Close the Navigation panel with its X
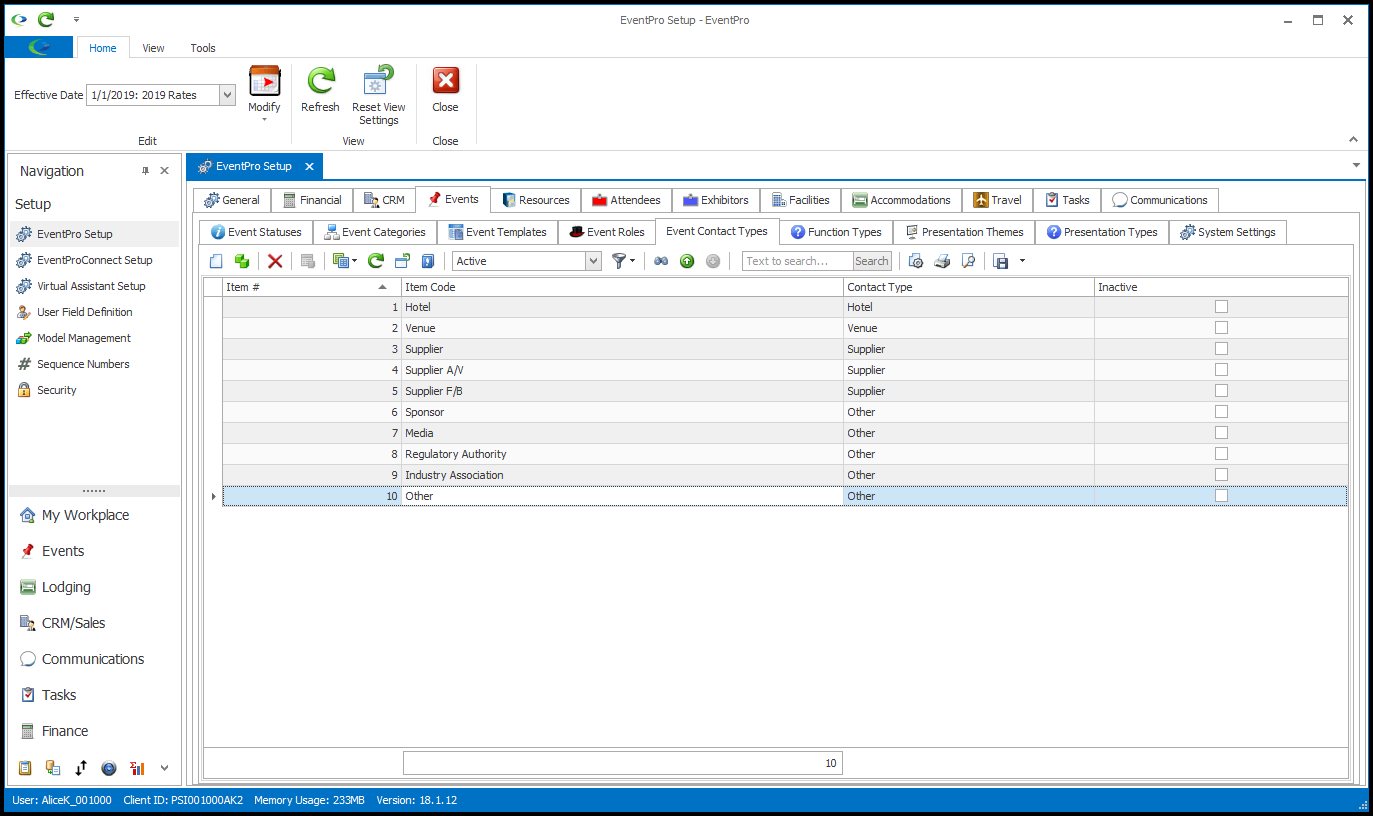 pyautogui.click(x=165, y=171)
